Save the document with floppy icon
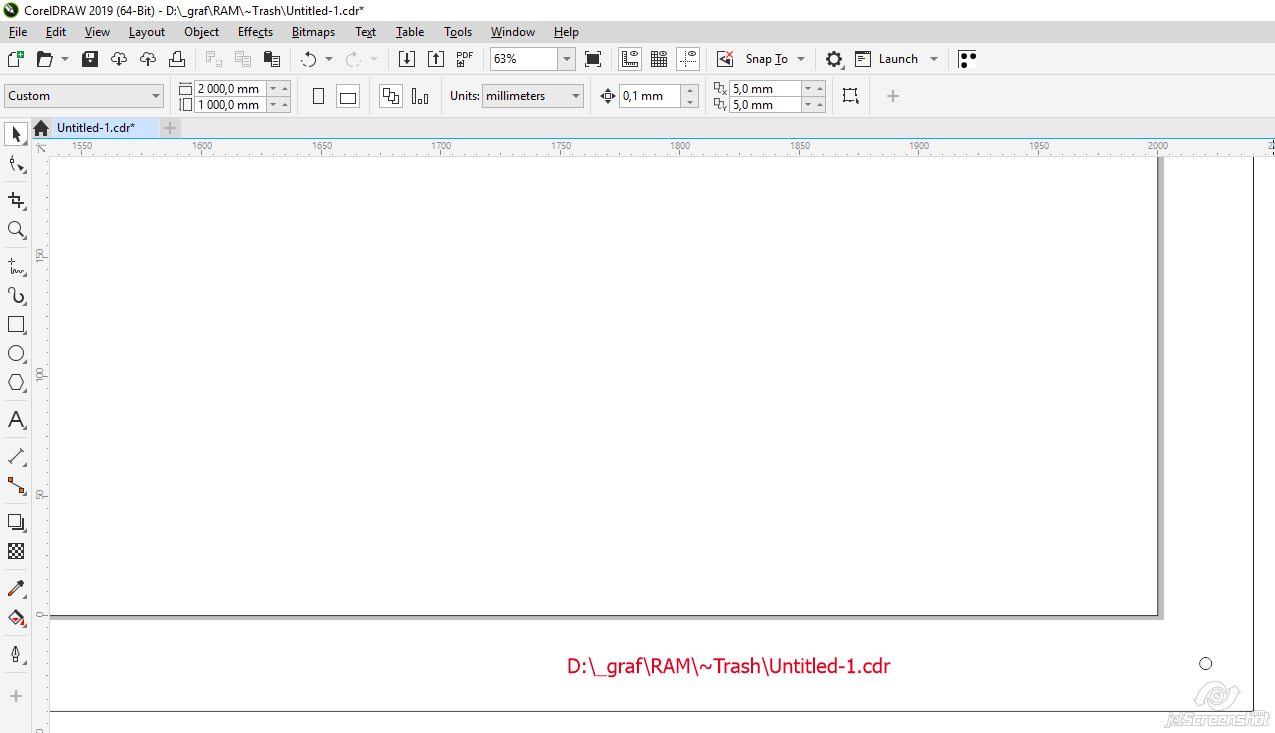This screenshot has width=1275, height=733. pos(90,59)
